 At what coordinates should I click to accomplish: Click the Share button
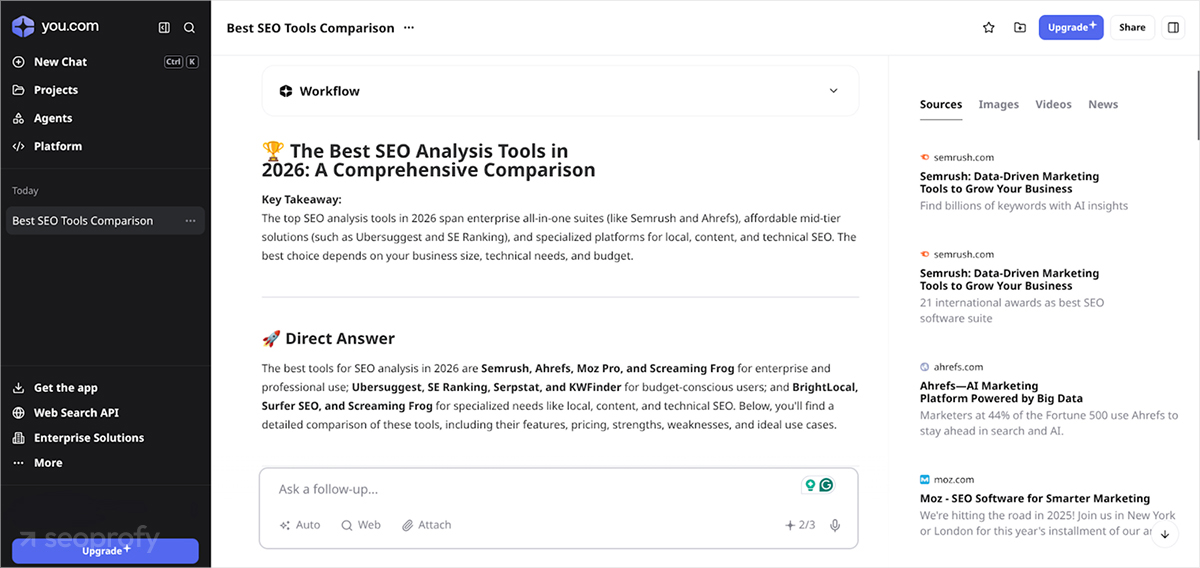[1132, 28]
